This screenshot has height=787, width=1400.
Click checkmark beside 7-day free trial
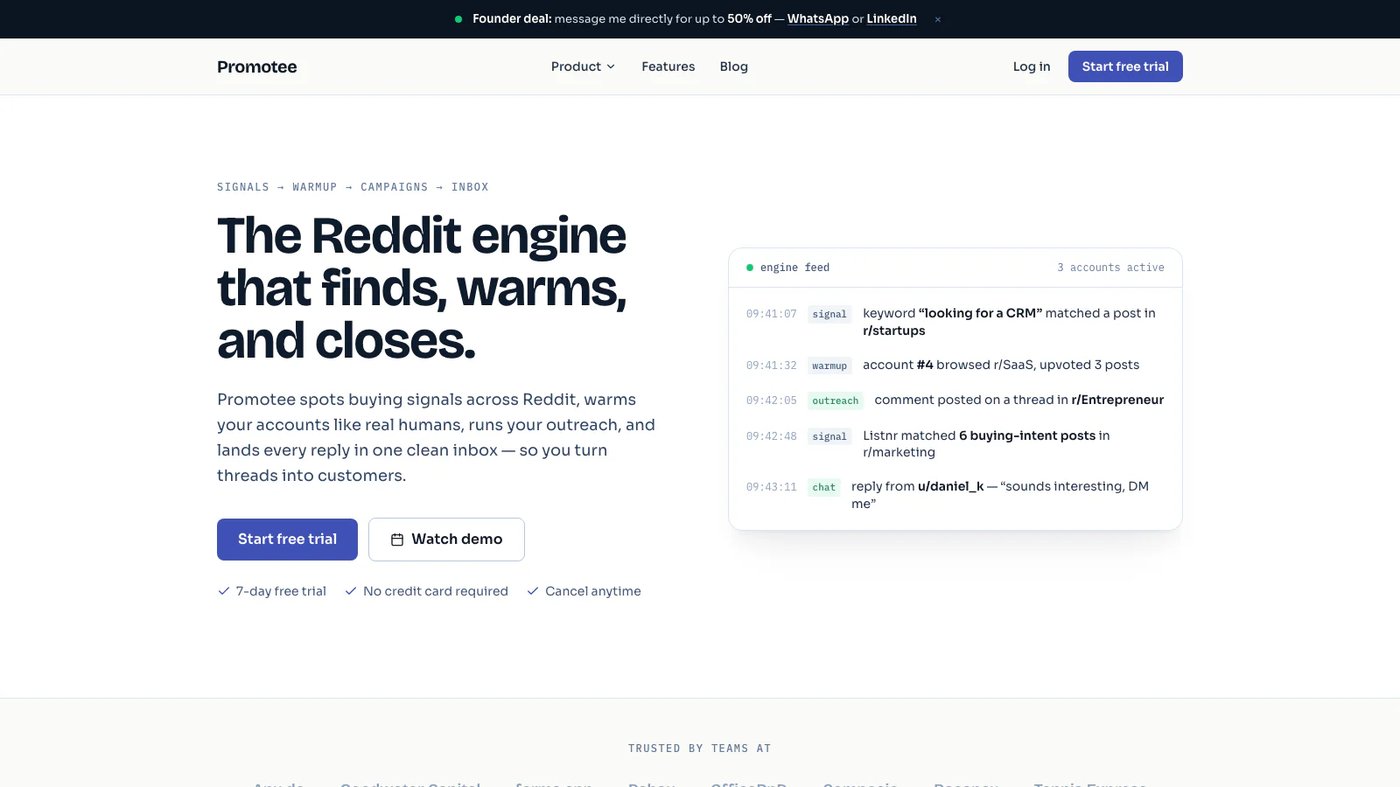pos(224,591)
